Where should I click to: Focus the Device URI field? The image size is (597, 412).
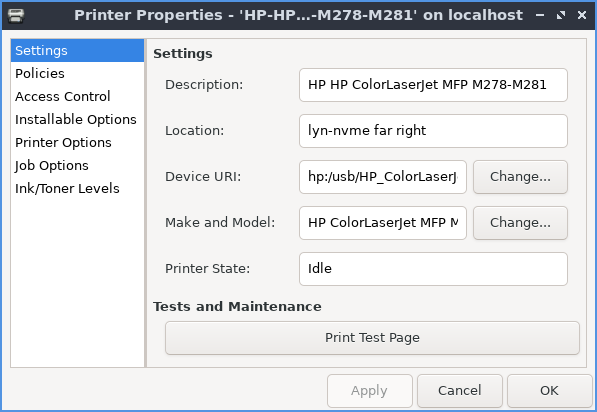pyautogui.click(x=383, y=177)
